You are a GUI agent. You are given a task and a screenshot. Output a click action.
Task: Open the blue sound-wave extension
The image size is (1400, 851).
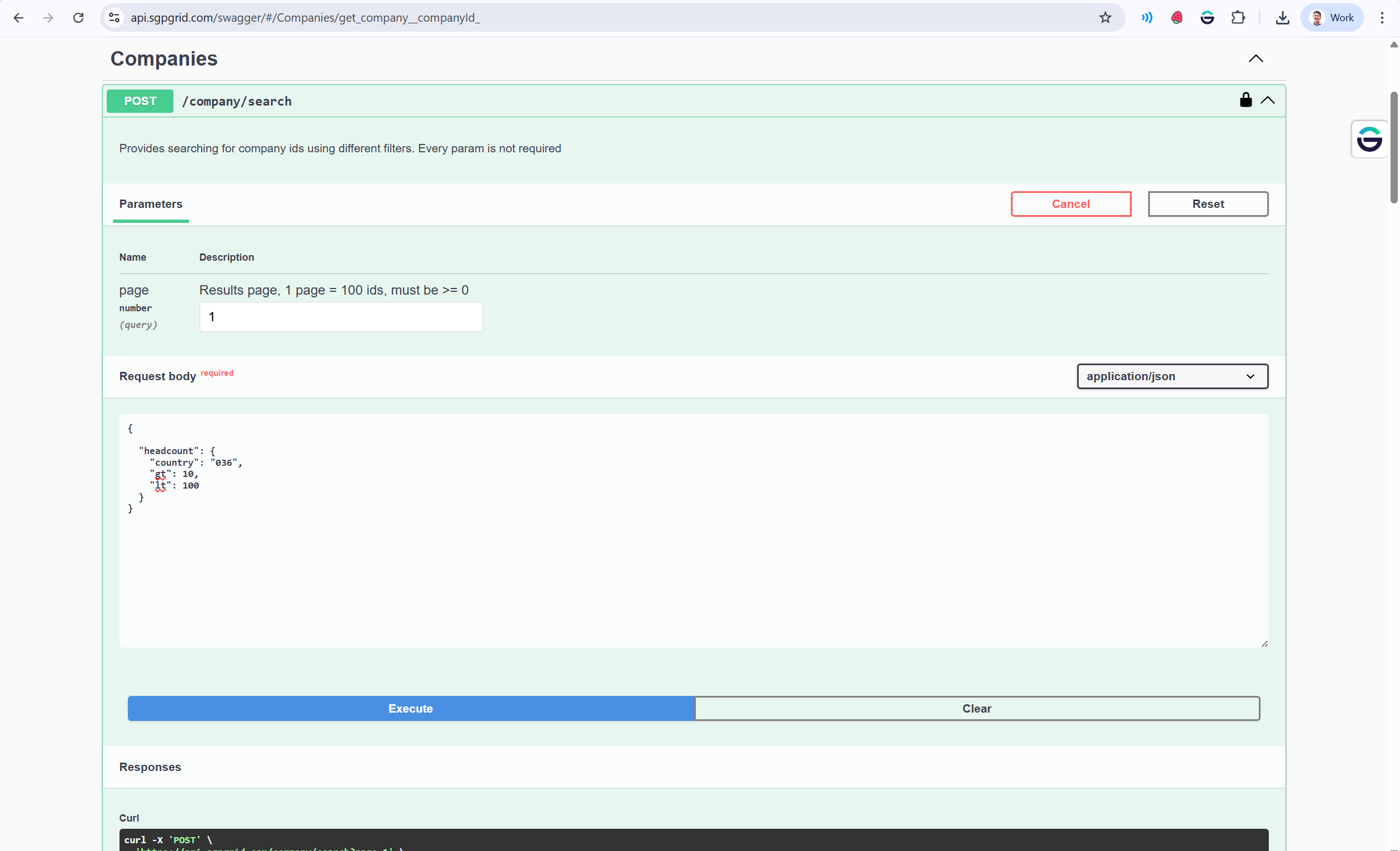pos(1147,18)
